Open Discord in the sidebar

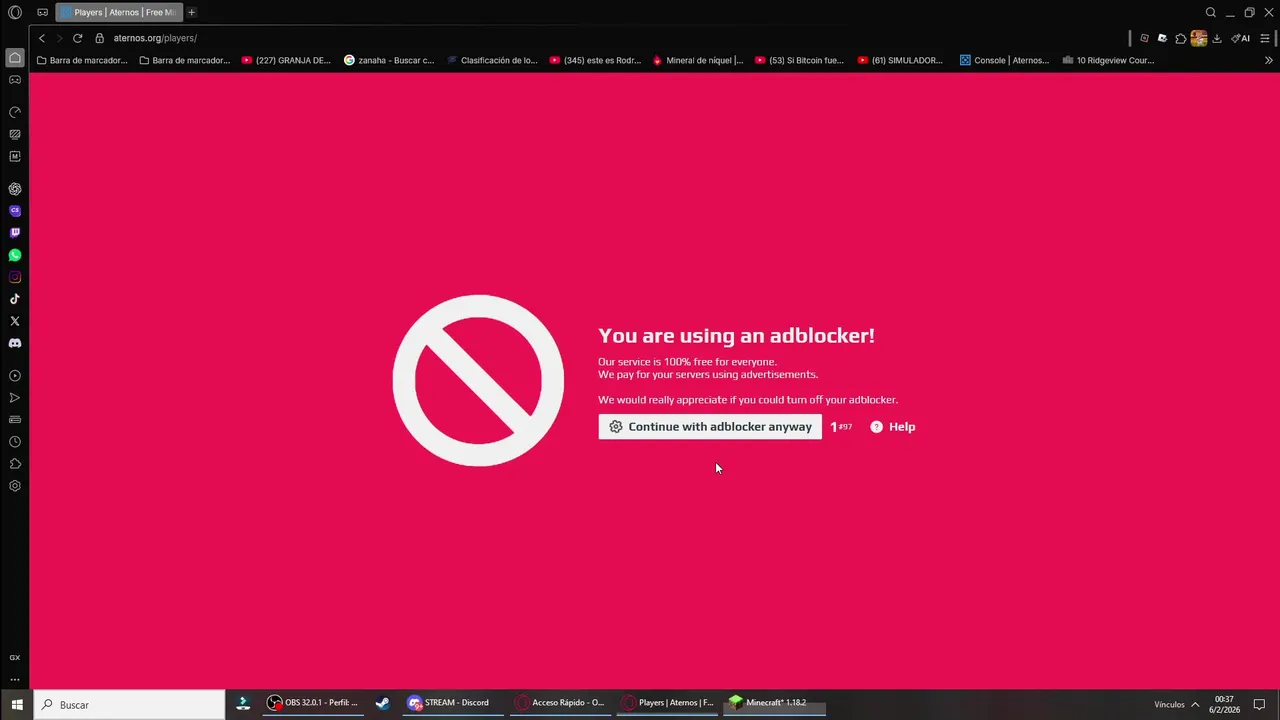coord(15,343)
